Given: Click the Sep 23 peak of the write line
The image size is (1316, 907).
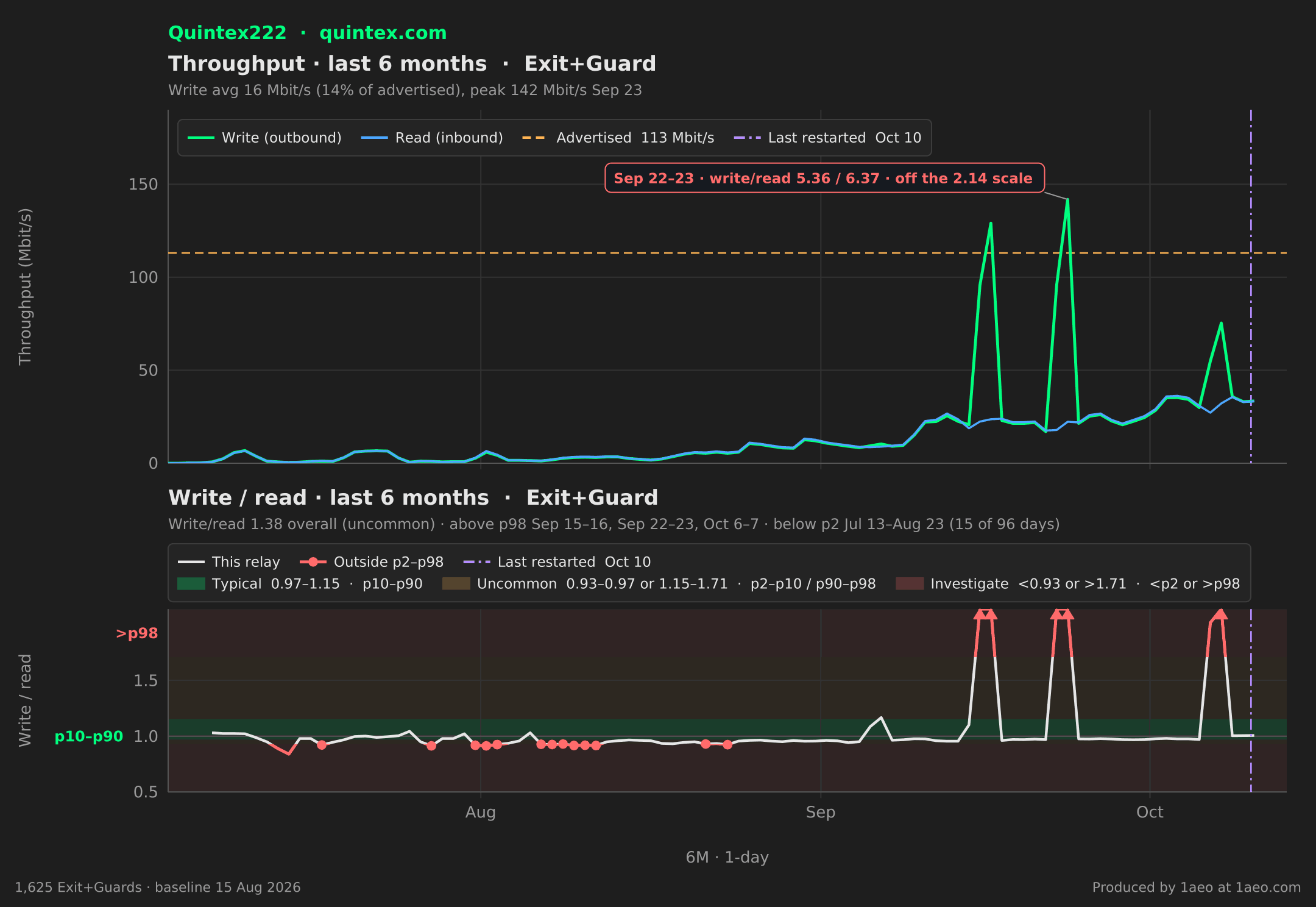Looking at the screenshot, I should (x=1067, y=200).
